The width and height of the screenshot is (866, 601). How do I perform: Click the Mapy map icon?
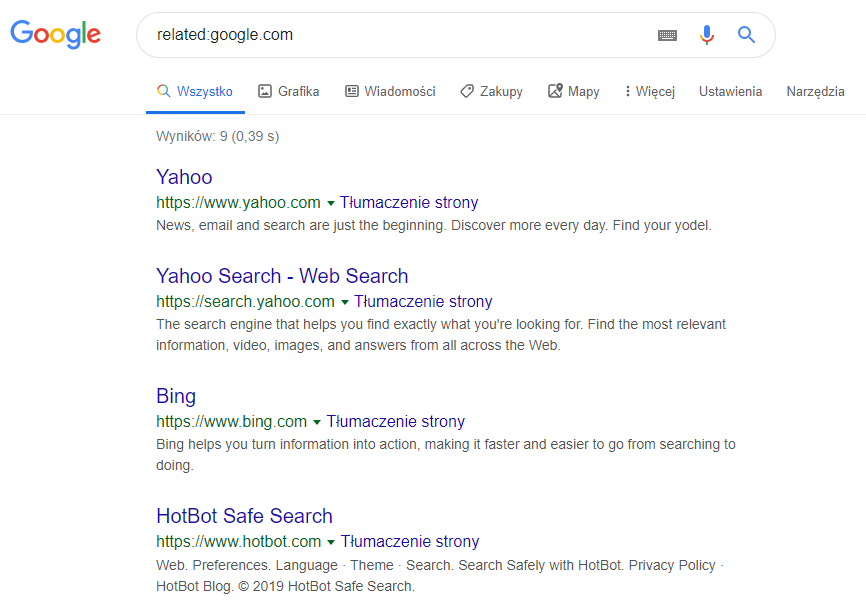click(555, 91)
